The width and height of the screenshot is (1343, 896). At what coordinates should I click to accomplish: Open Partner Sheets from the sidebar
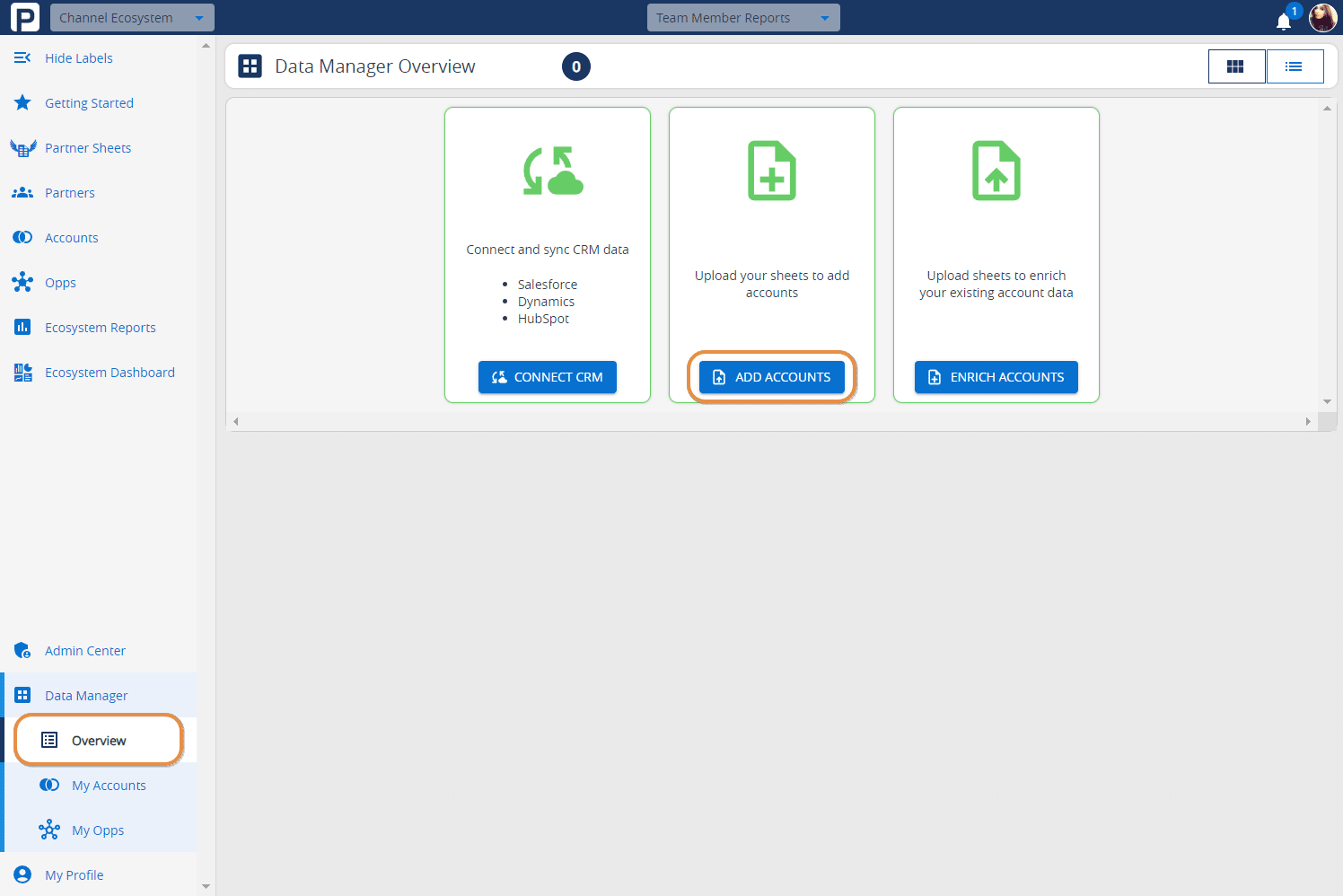coord(88,147)
